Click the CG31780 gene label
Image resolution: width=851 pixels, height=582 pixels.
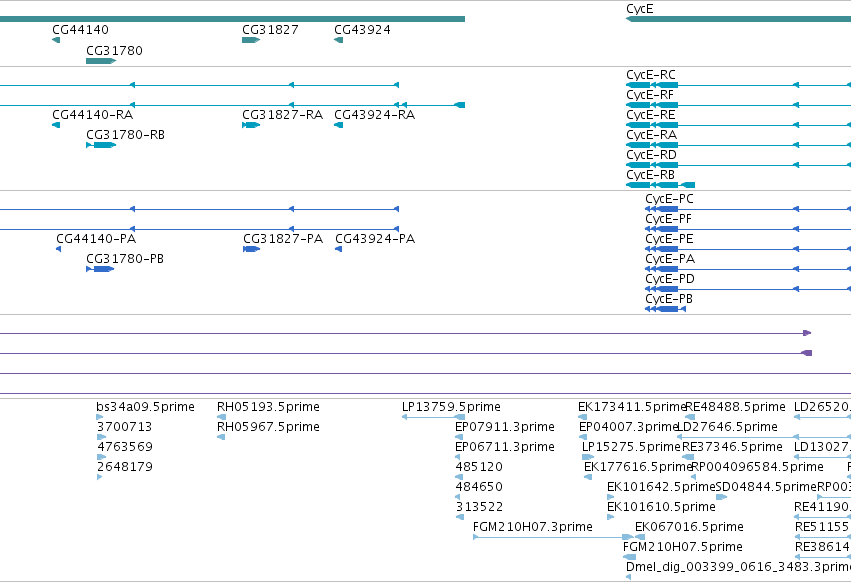click(114, 50)
